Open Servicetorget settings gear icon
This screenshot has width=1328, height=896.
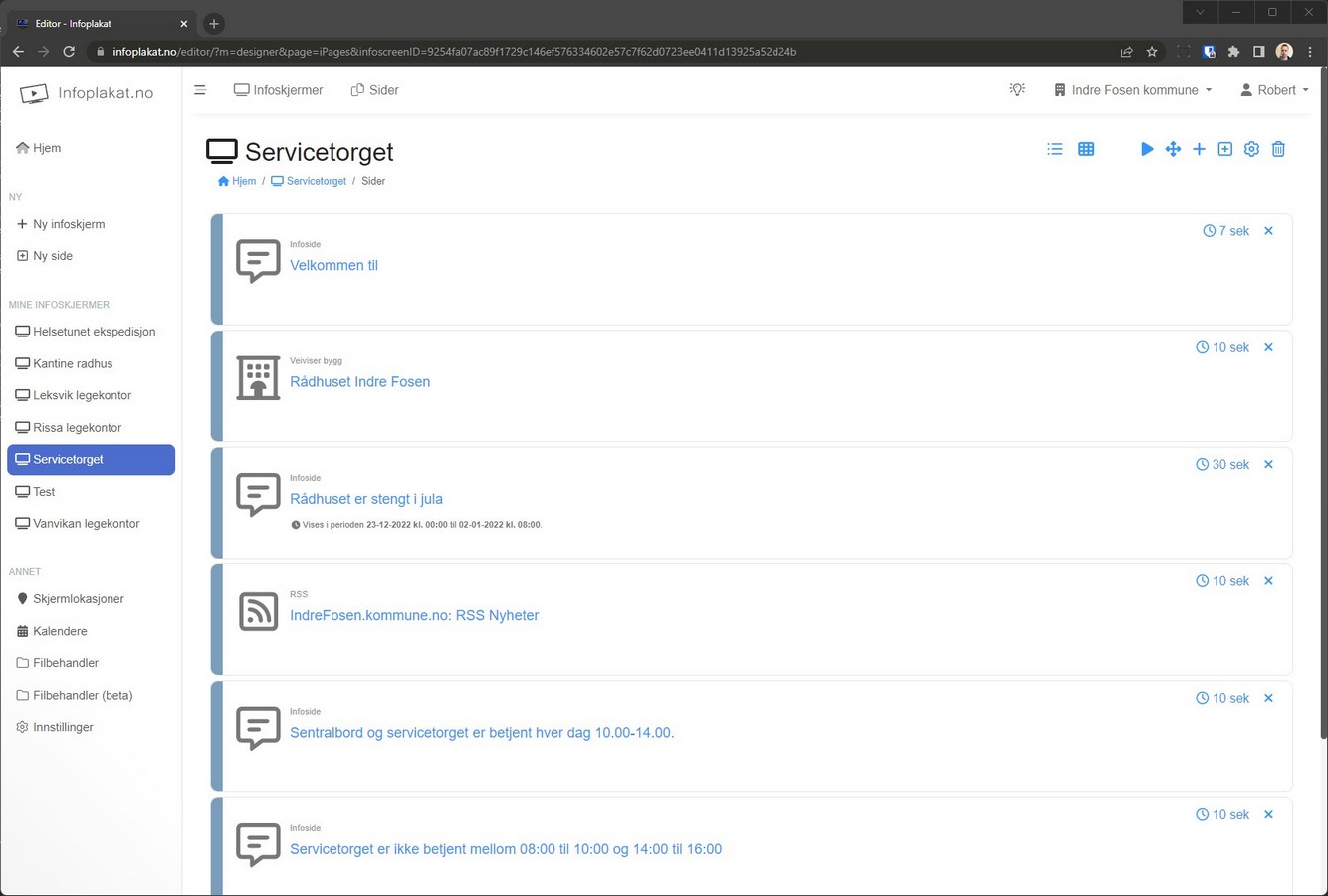point(1251,149)
